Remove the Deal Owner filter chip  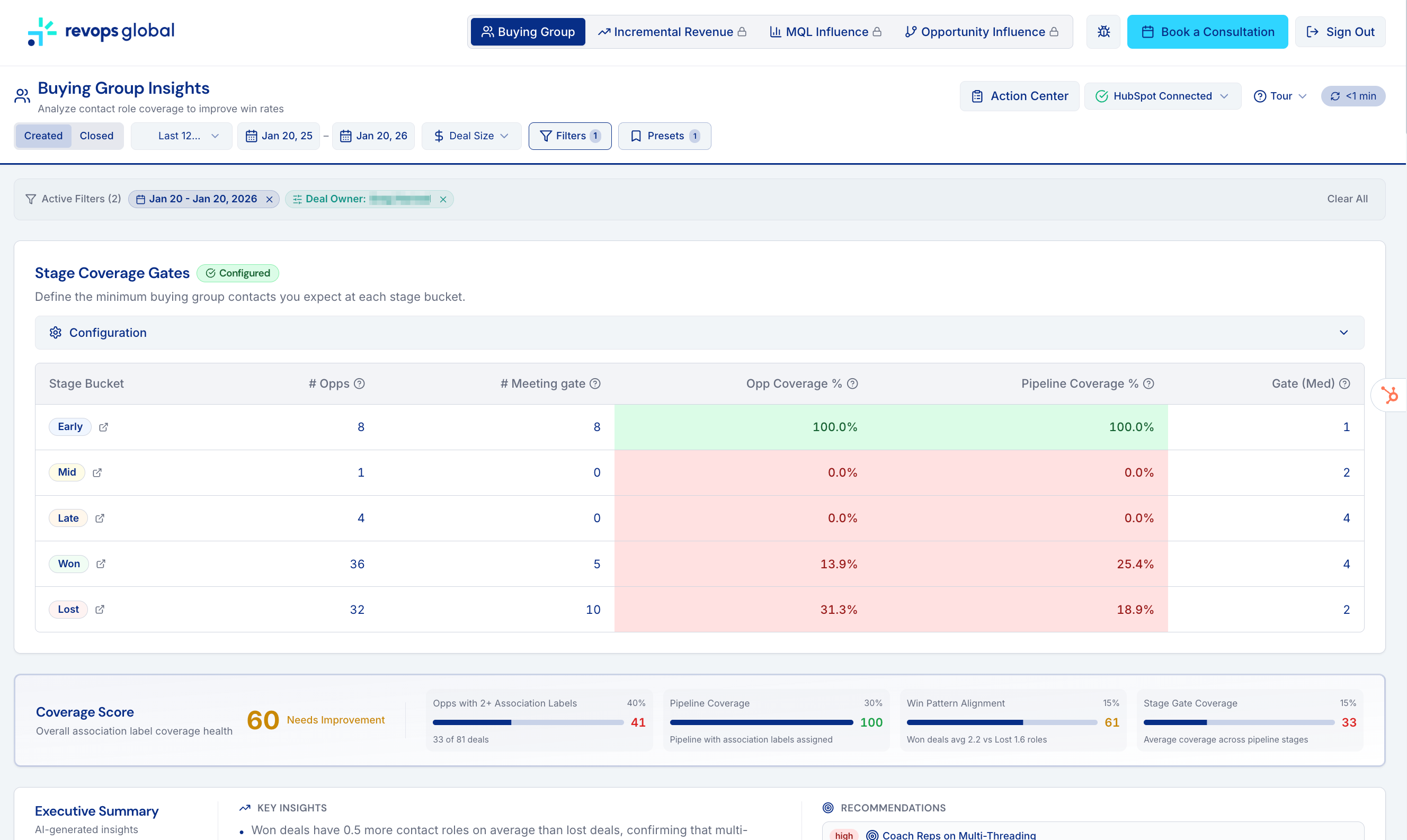coord(443,199)
